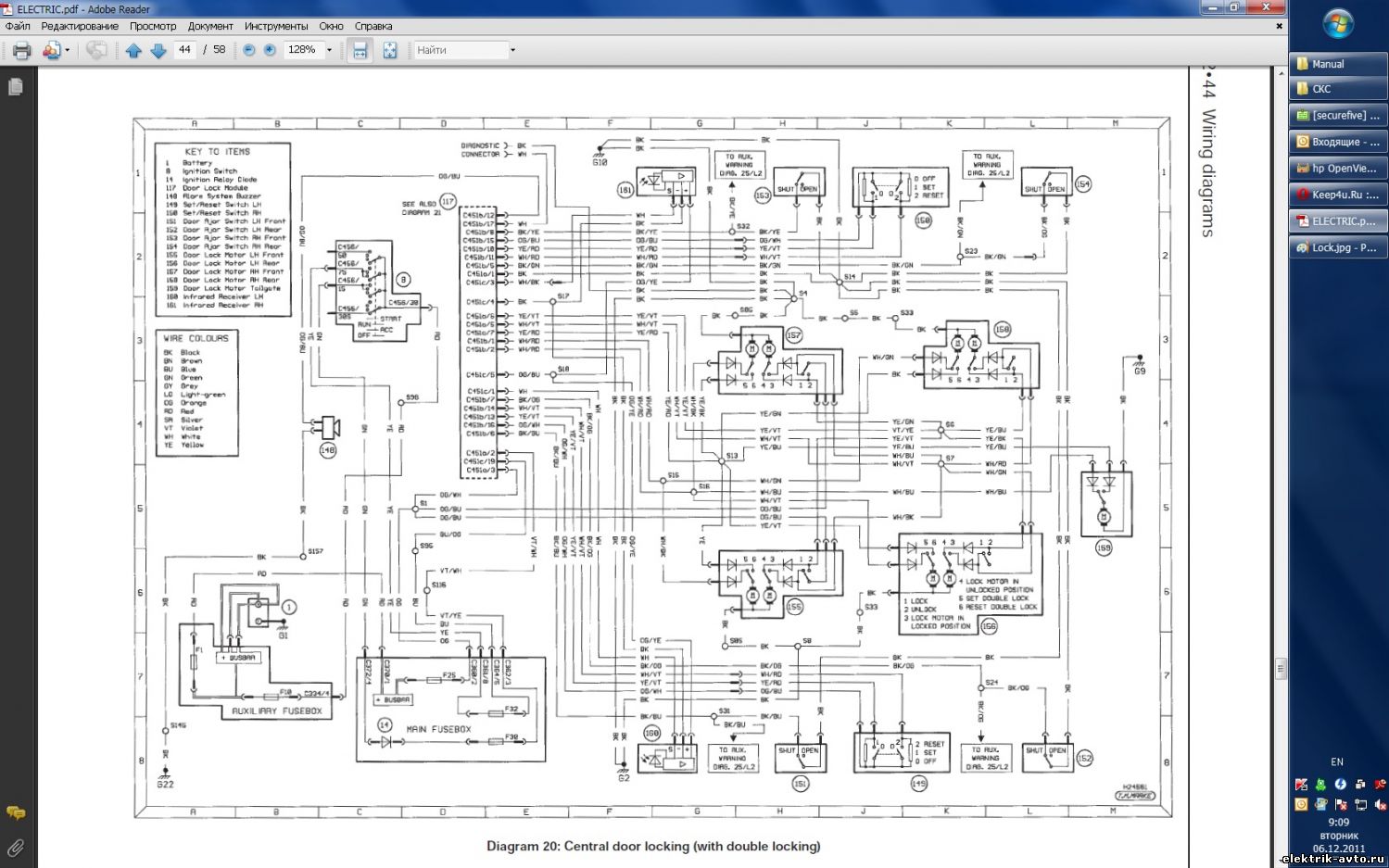Click the document-level close X button
Viewport: 1389px width, 868px height.
[x=1280, y=26]
